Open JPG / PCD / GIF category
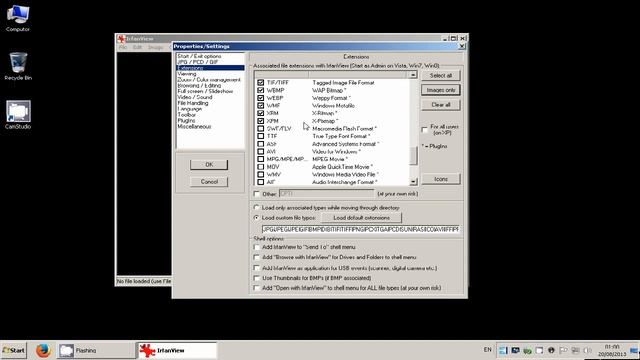 tap(198, 62)
